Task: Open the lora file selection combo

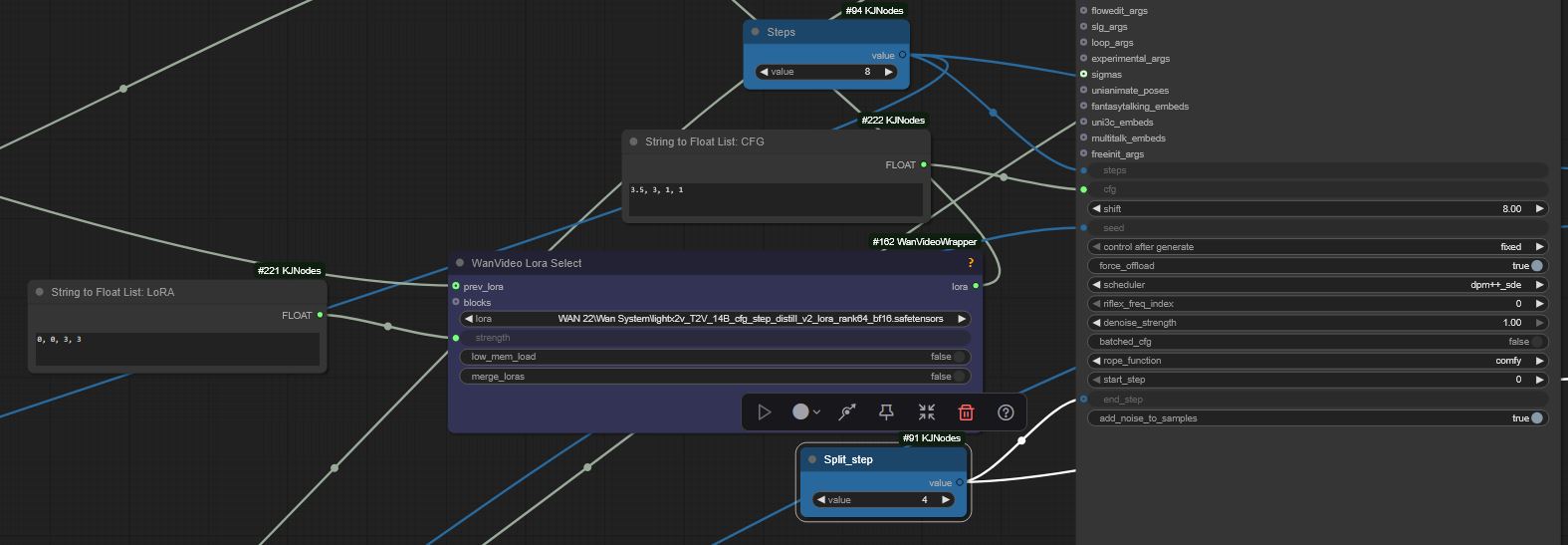Action: click(715, 319)
